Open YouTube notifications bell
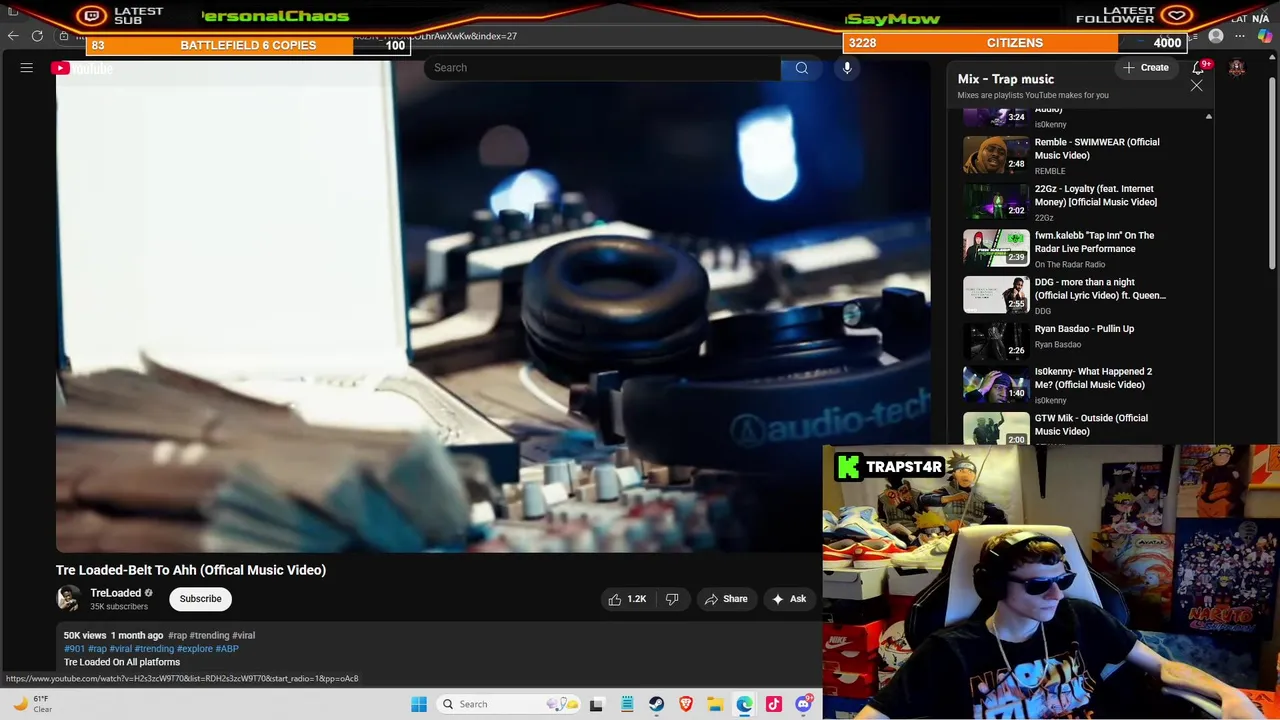This screenshot has height=720, width=1280. point(1198,68)
